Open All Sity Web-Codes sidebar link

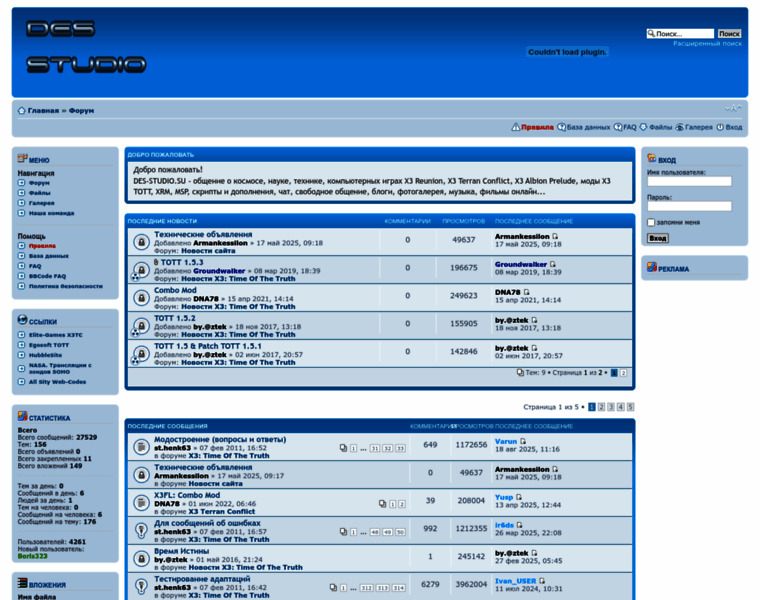57,382
